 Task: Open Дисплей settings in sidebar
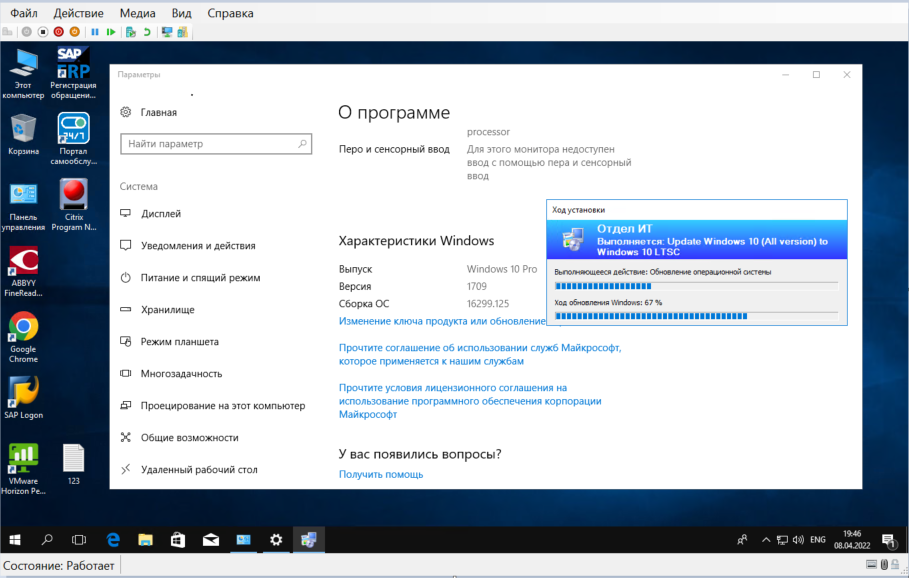tap(161, 214)
